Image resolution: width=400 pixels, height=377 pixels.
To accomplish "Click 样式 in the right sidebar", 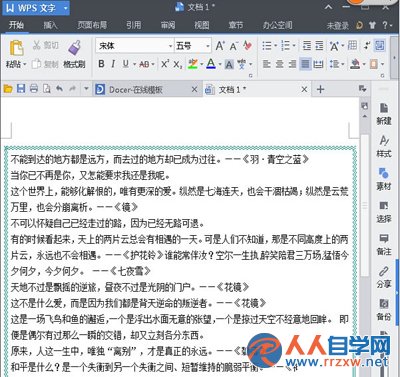I will click(384, 147).
